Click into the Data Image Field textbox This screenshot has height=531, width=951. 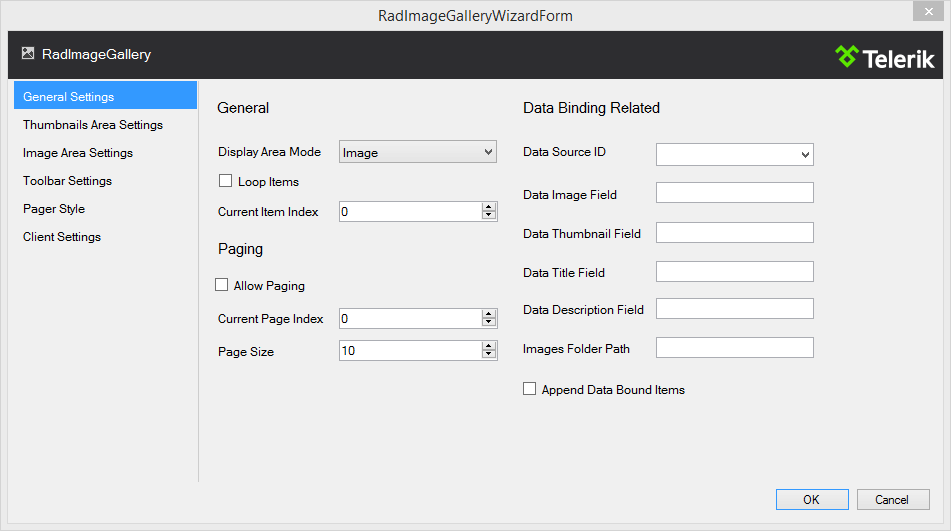pyautogui.click(x=734, y=193)
